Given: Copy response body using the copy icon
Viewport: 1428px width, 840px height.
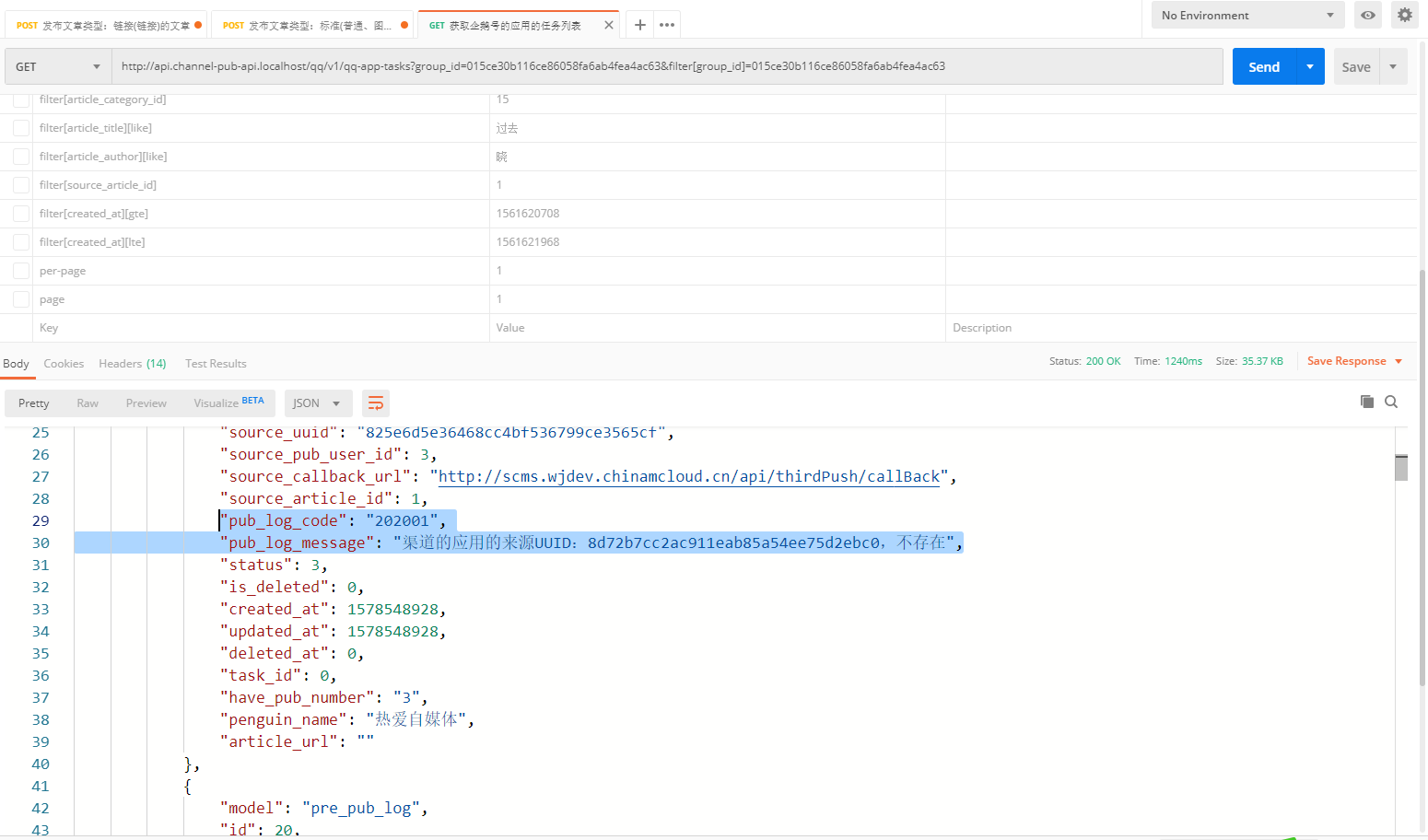Looking at the screenshot, I should [x=1367, y=402].
